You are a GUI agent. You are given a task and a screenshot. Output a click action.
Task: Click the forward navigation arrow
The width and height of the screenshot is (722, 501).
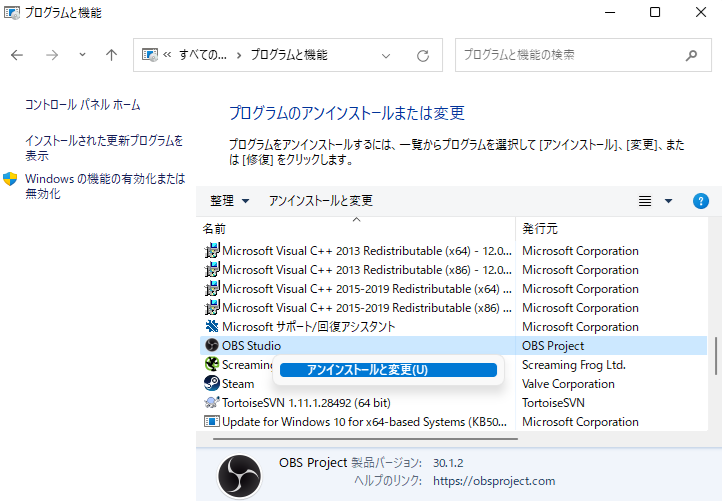pyautogui.click(x=52, y=55)
